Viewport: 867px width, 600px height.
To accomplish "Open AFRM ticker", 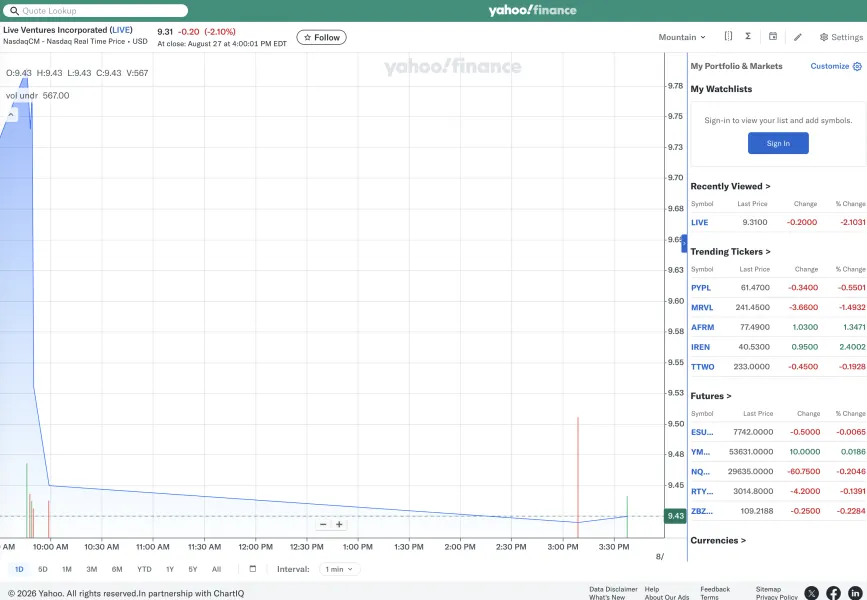I will (702, 327).
